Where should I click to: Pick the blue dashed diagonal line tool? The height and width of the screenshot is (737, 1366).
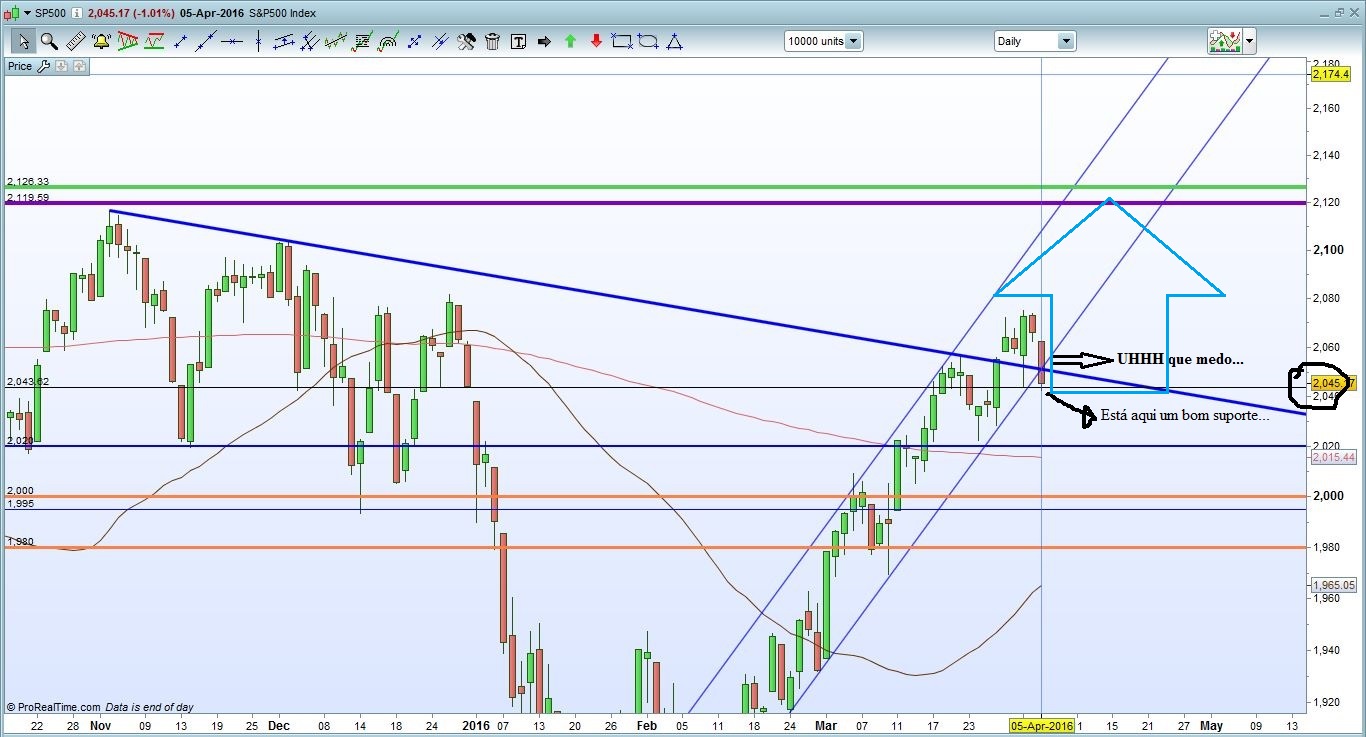click(414, 41)
